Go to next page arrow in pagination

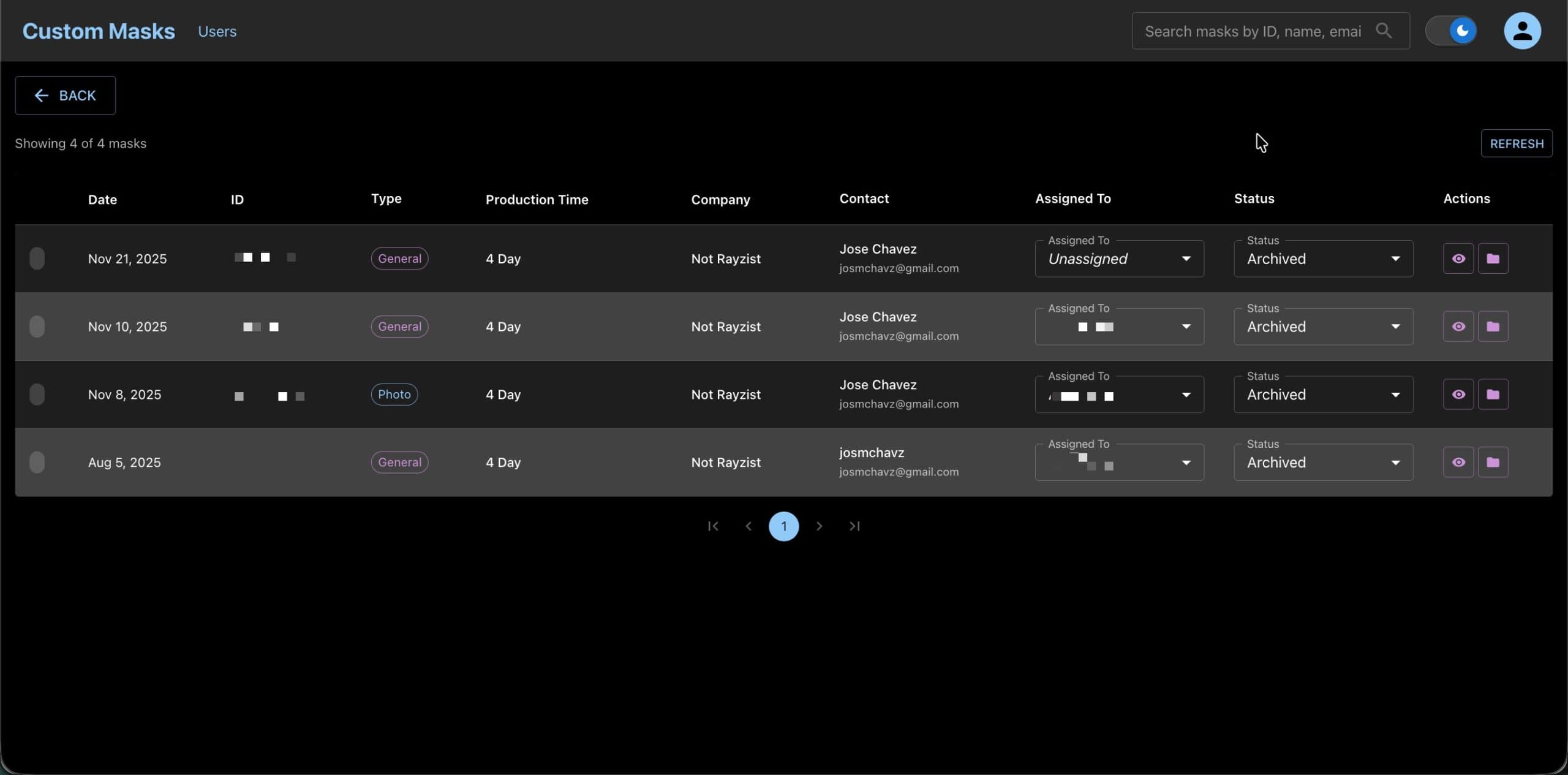pyautogui.click(x=819, y=526)
